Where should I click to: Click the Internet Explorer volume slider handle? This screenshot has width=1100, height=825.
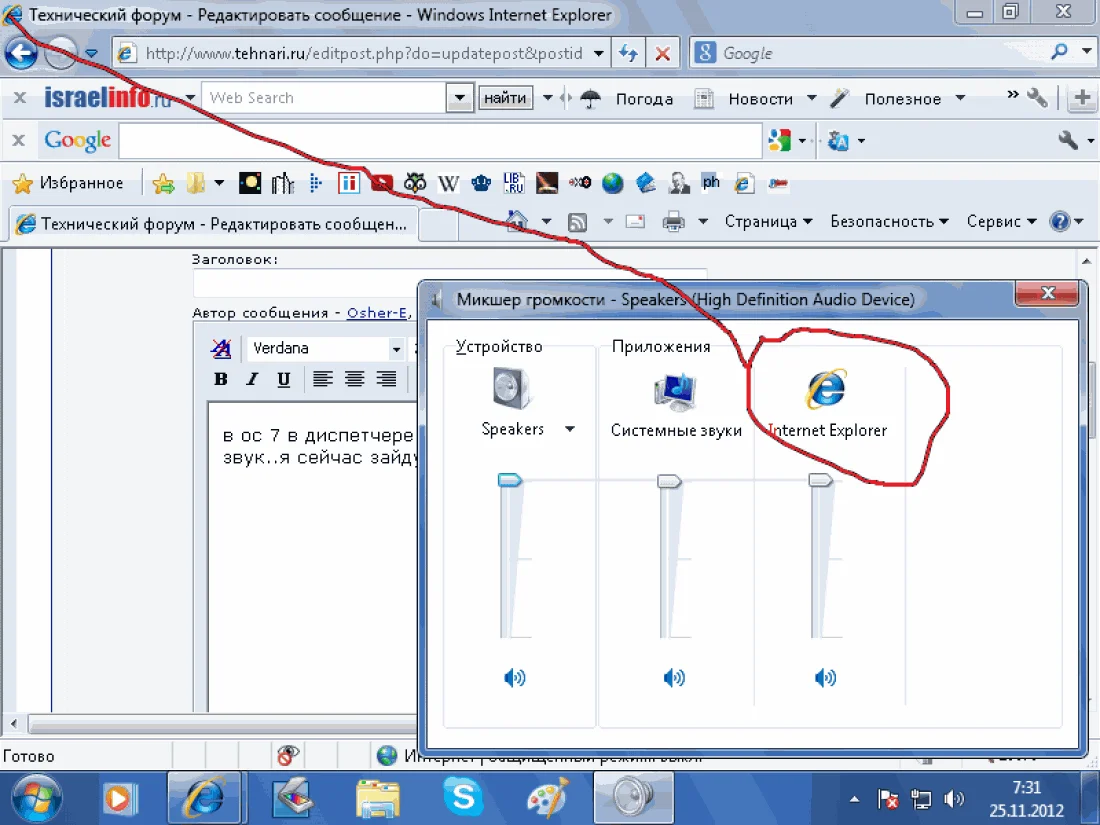pos(821,481)
